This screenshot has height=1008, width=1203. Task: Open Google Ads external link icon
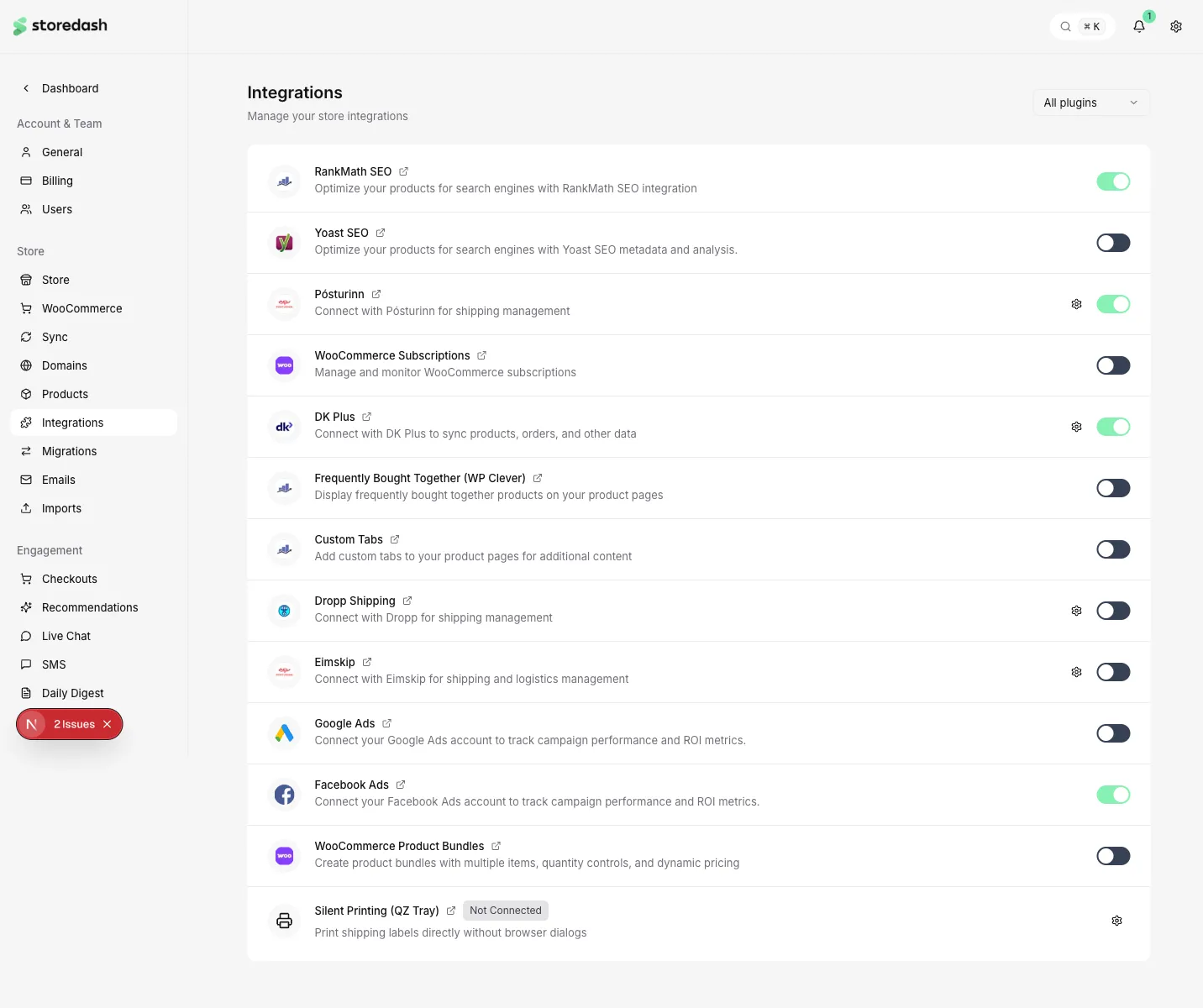[387, 723]
